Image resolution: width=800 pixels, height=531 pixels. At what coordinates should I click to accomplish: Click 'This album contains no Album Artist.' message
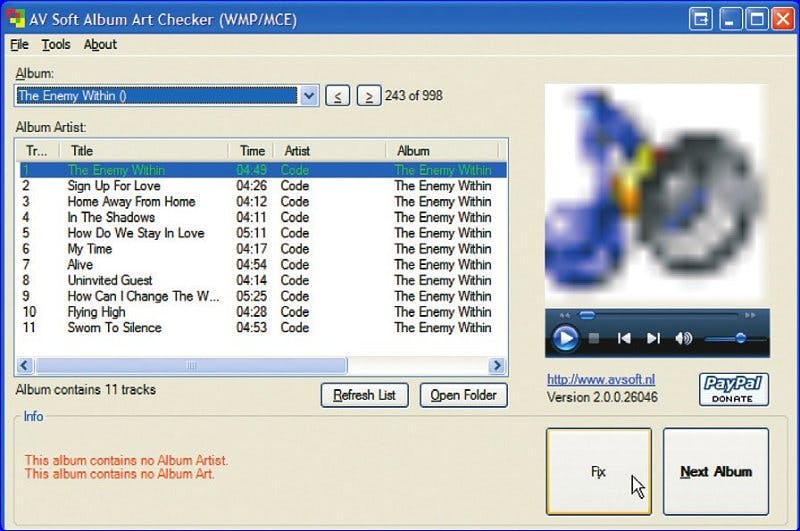(x=127, y=460)
